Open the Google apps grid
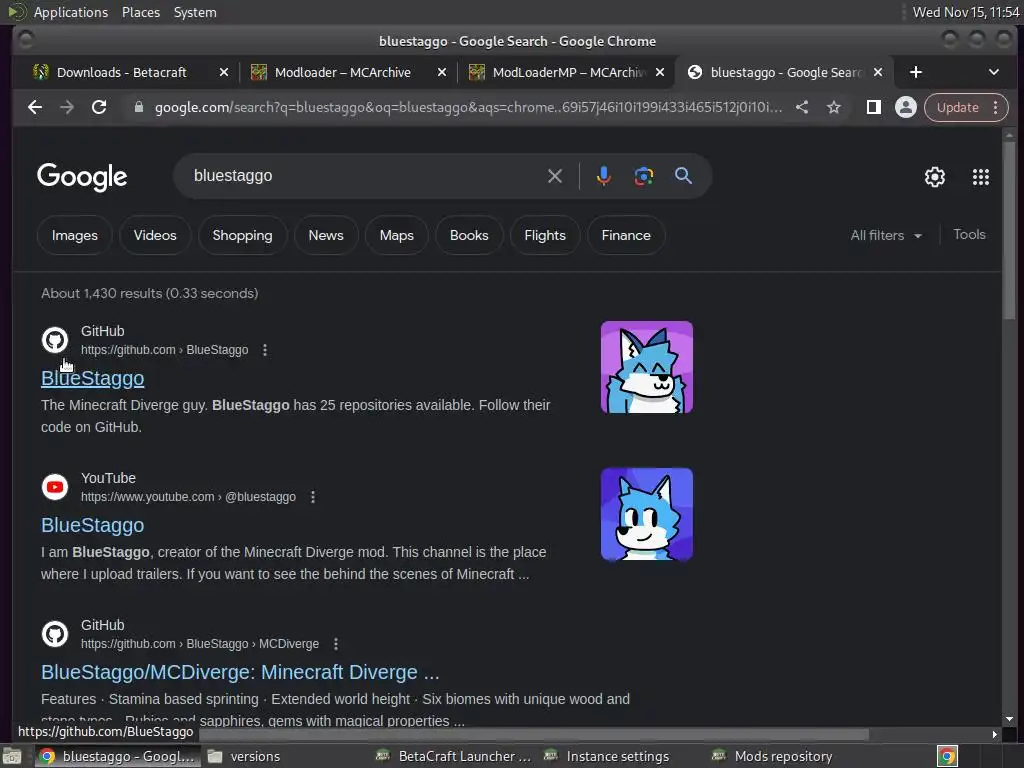 pos(980,176)
